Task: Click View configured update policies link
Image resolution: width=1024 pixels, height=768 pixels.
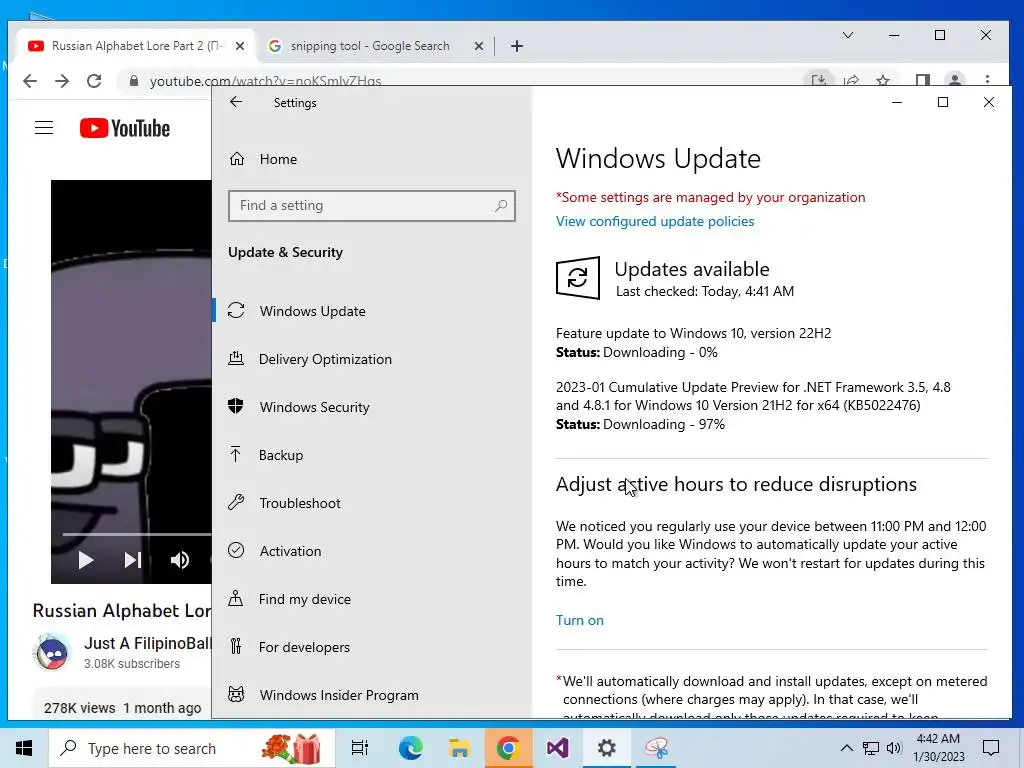Action: 655,221
